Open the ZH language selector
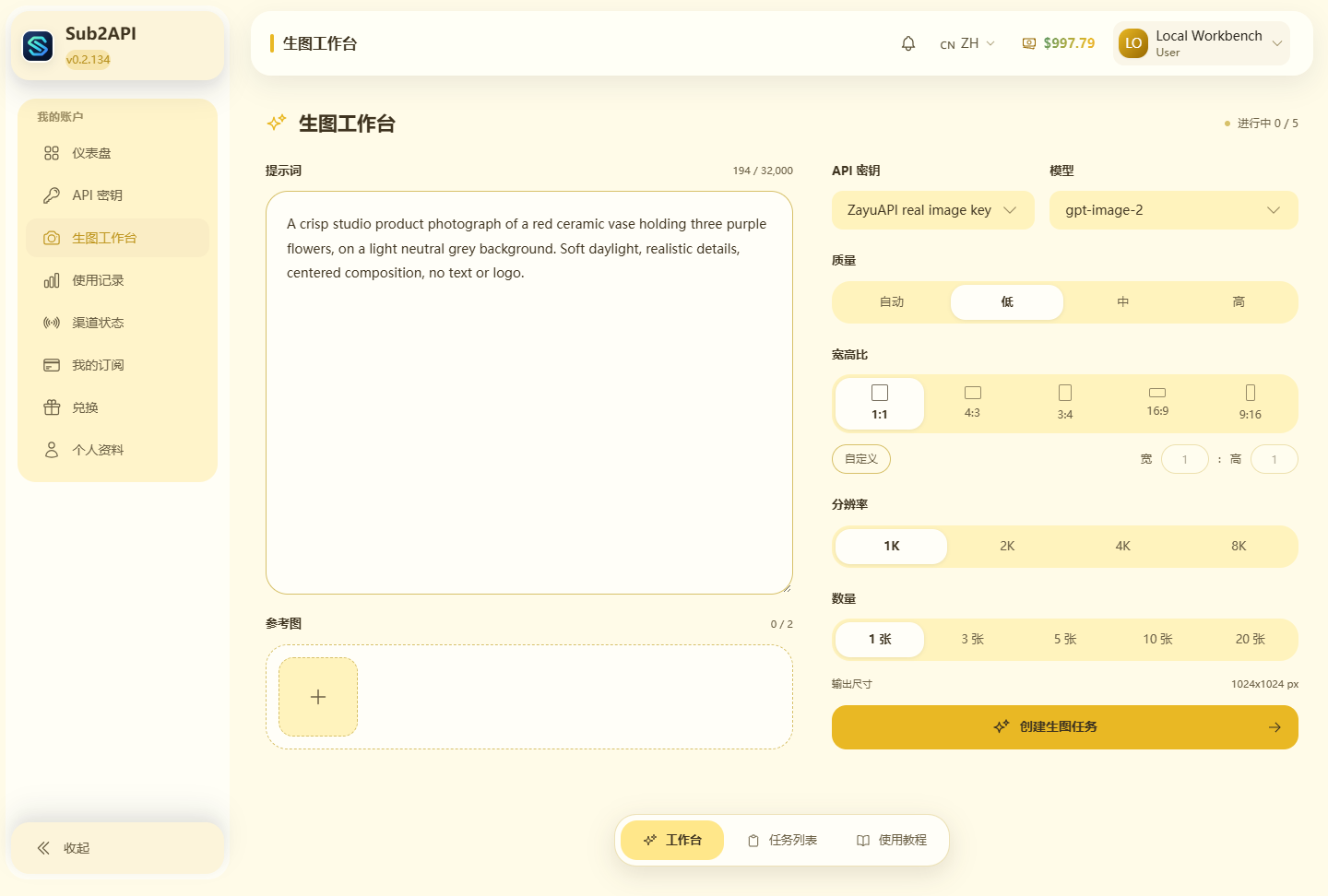 tap(967, 43)
